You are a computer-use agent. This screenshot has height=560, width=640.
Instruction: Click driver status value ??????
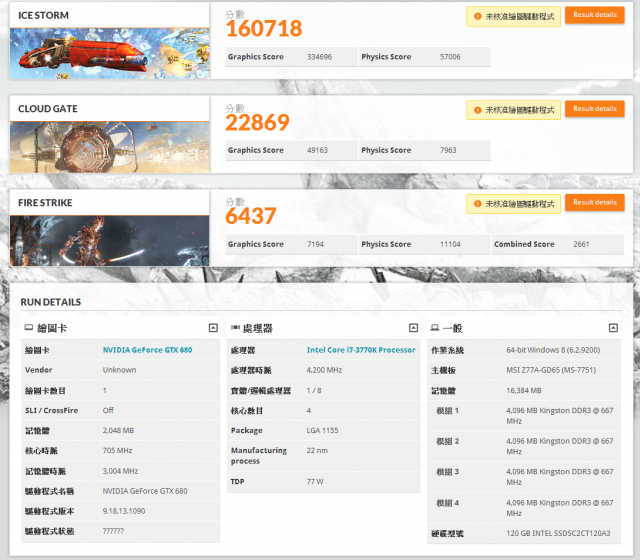click(113, 531)
